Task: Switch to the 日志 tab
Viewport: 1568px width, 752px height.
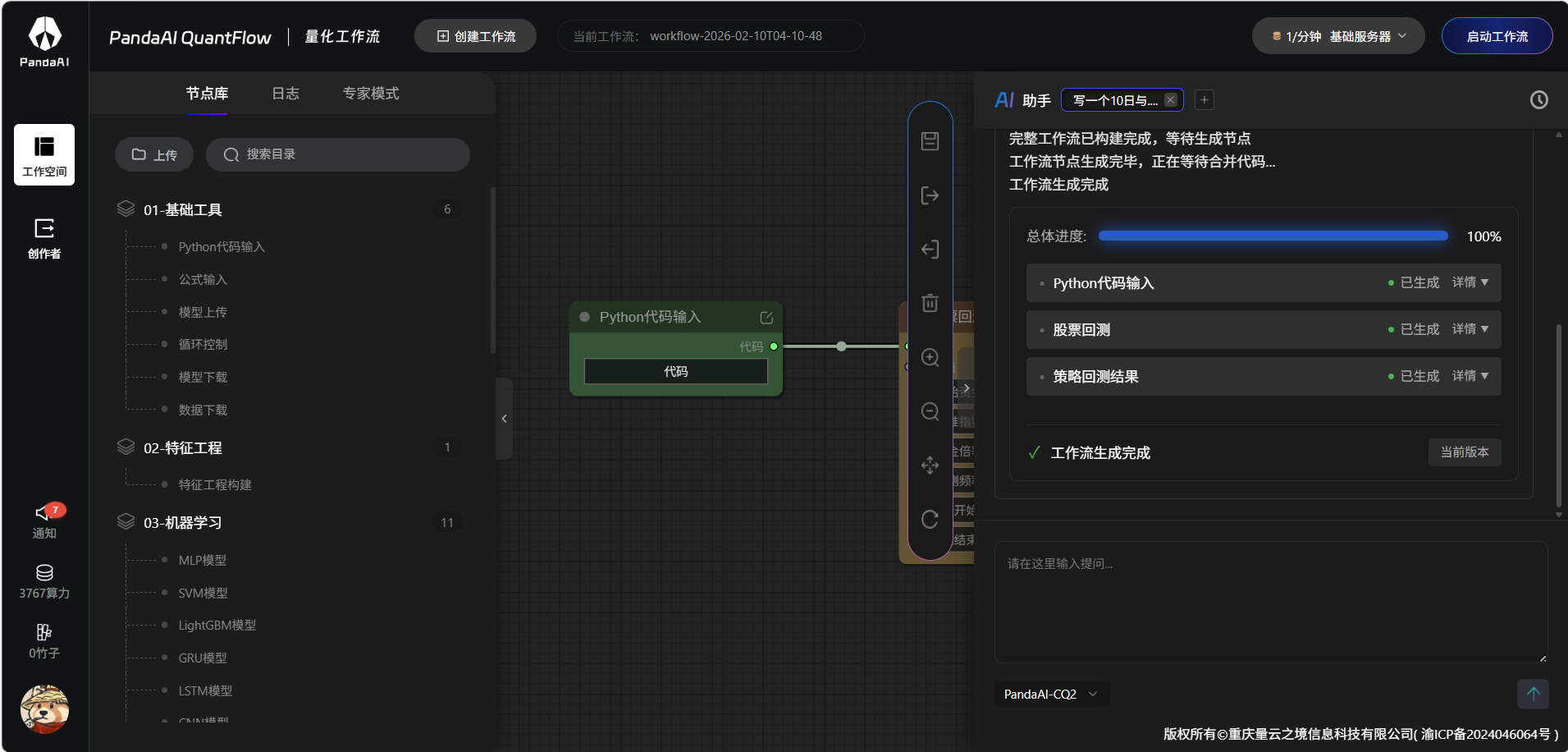Action: click(286, 94)
